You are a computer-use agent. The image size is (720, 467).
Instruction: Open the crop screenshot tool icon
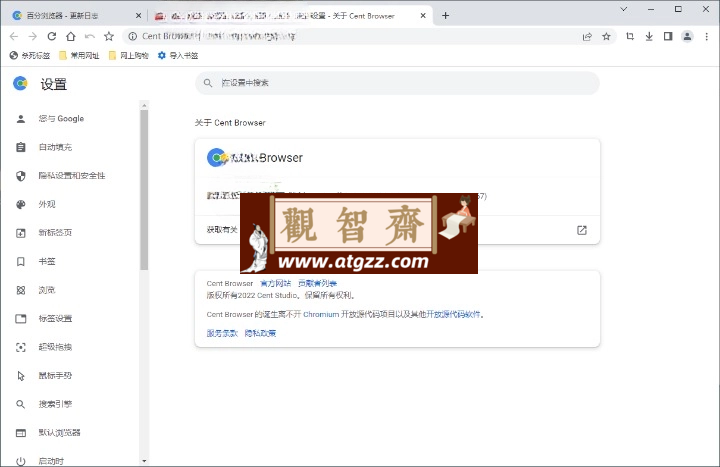tap(630, 36)
